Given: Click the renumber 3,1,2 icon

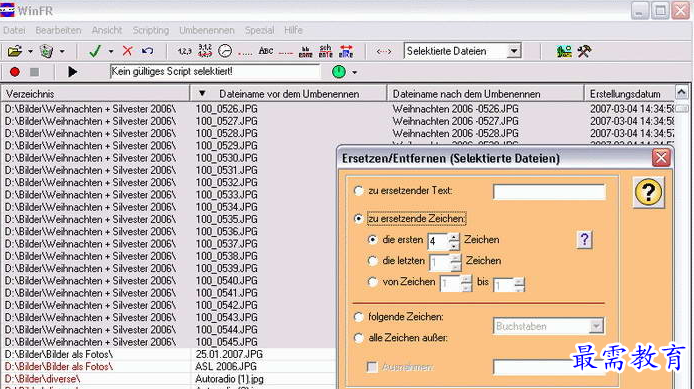Looking at the screenshot, I should point(204,51).
